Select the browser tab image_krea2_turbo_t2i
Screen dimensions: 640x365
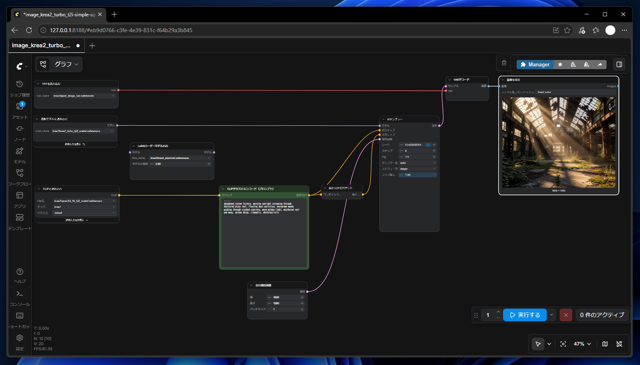pyautogui.click(x=58, y=14)
